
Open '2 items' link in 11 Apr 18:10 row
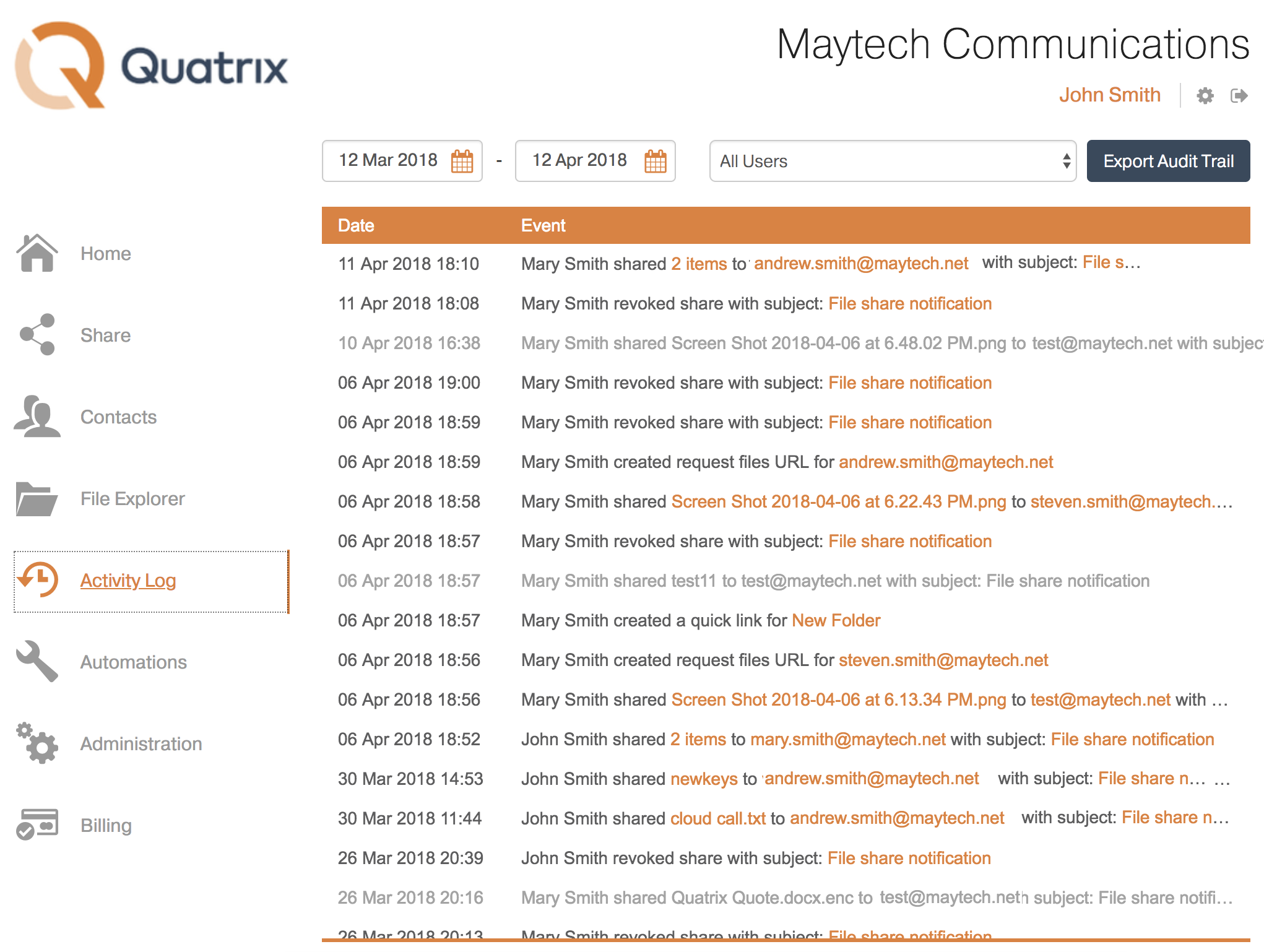[699, 264]
